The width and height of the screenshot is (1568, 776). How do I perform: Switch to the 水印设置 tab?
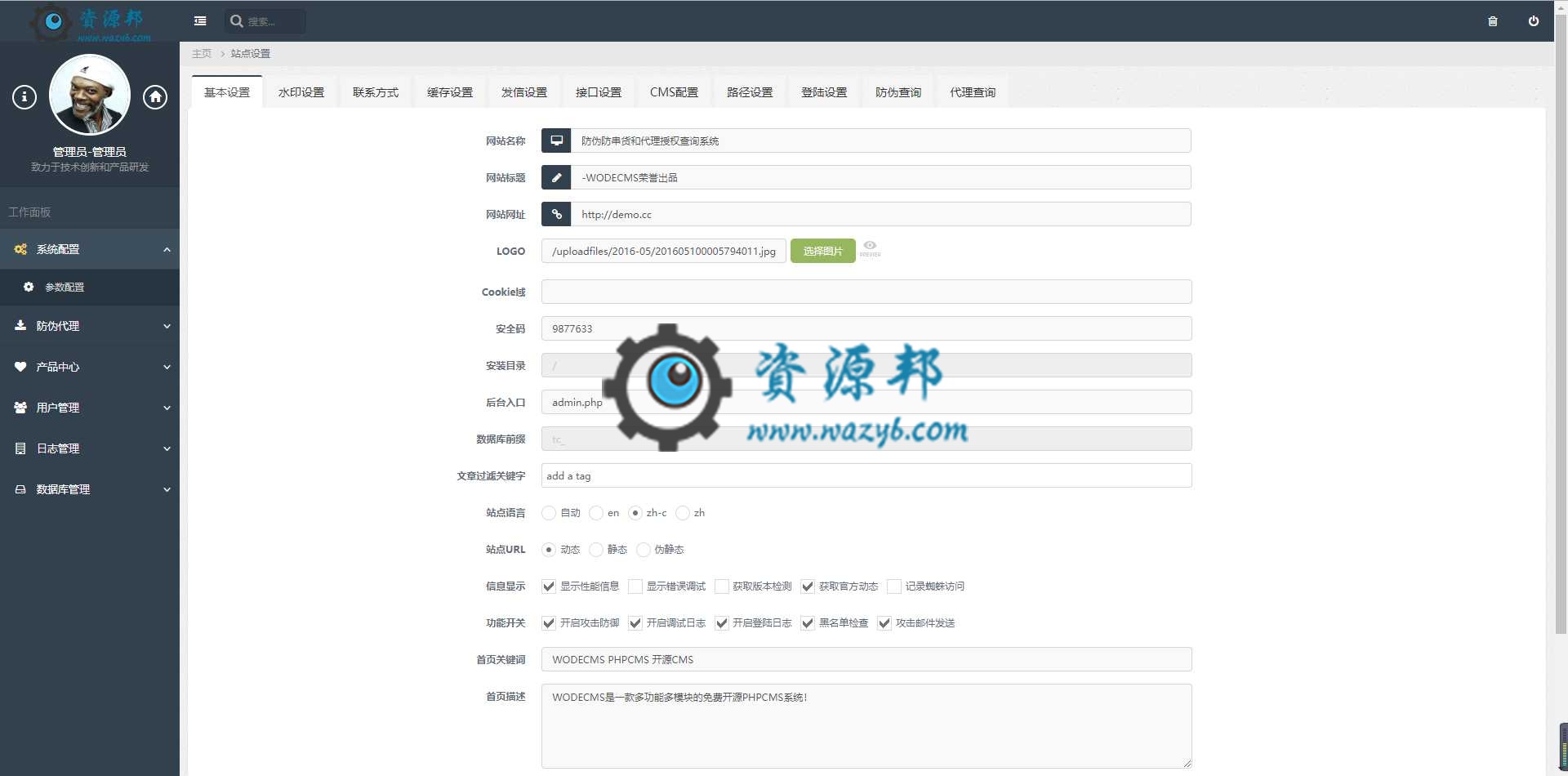click(x=301, y=92)
